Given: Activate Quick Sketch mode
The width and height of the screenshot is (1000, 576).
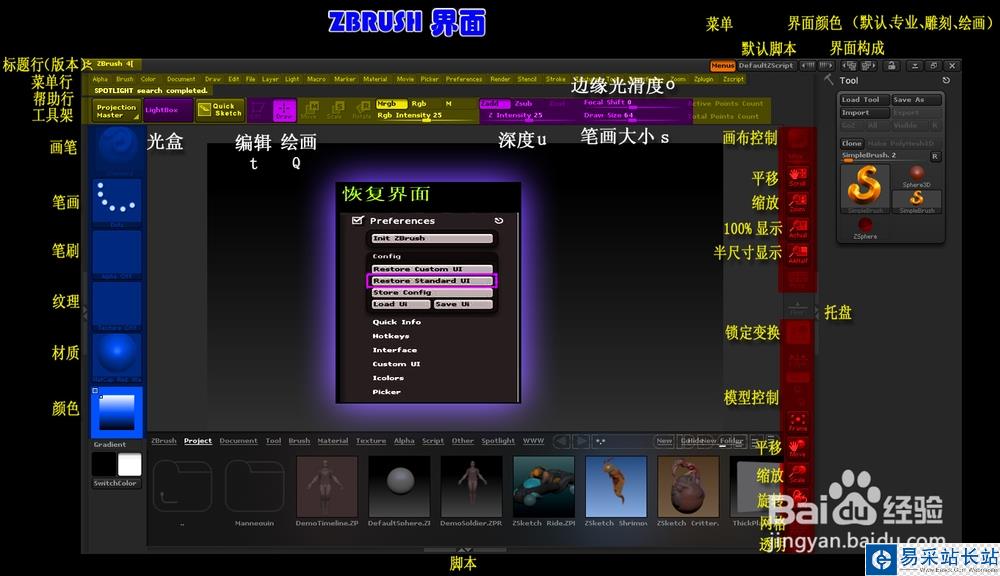Looking at the screenshot, I should [x=220, y=110].
